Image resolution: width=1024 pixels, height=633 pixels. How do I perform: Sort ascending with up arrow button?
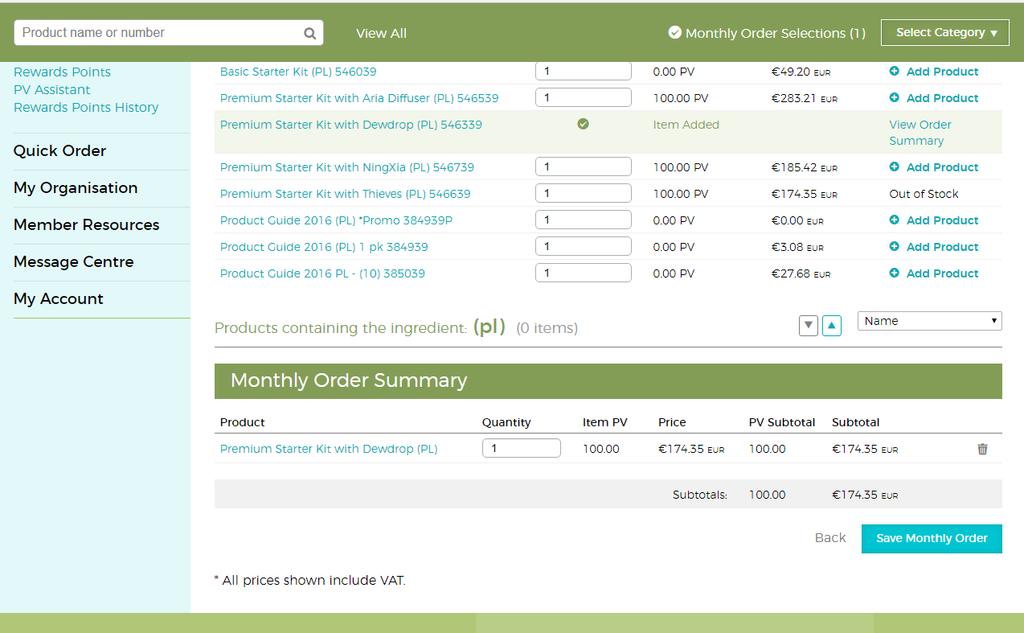tap(831, 325)
